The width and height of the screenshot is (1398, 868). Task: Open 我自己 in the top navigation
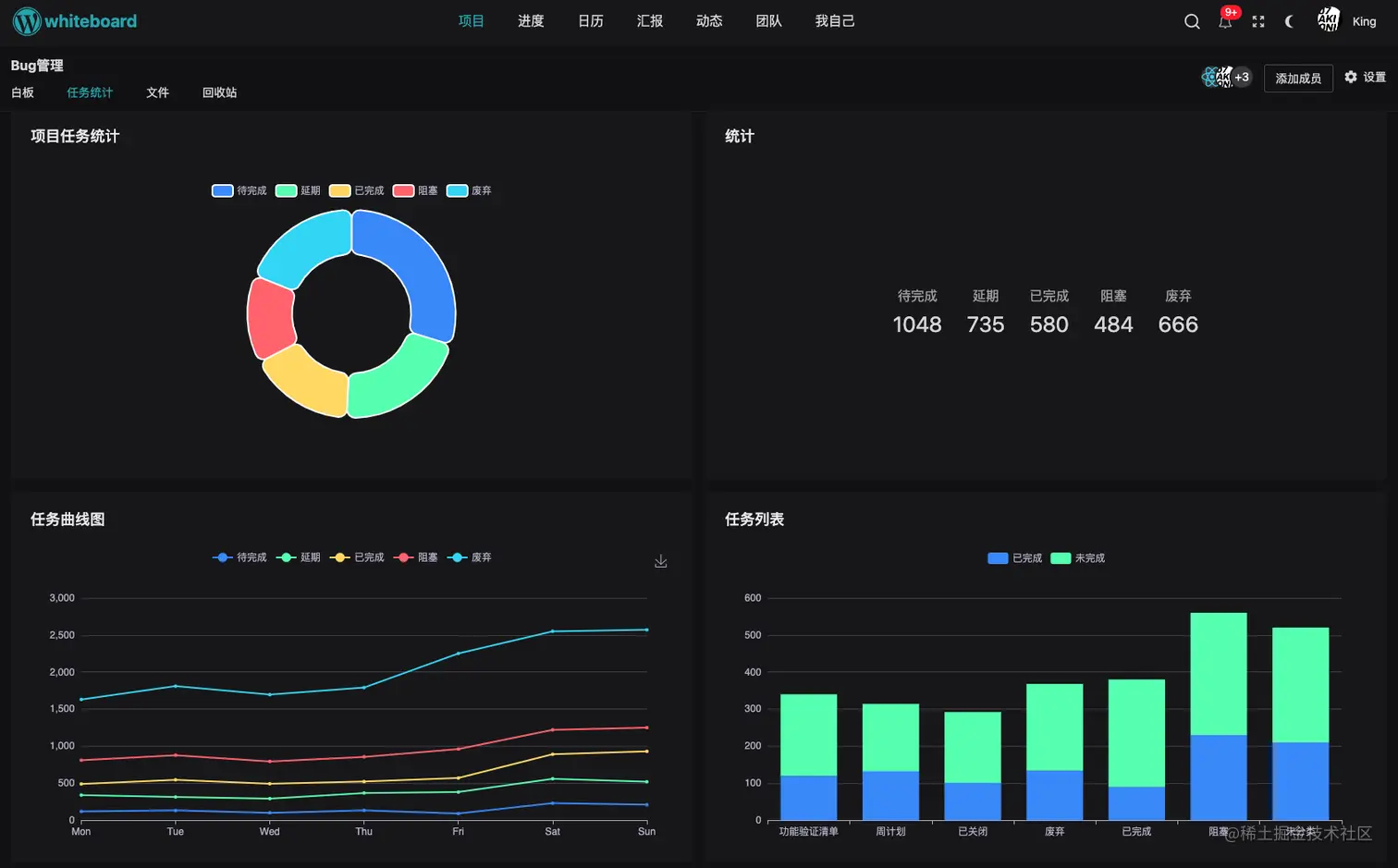835,21
